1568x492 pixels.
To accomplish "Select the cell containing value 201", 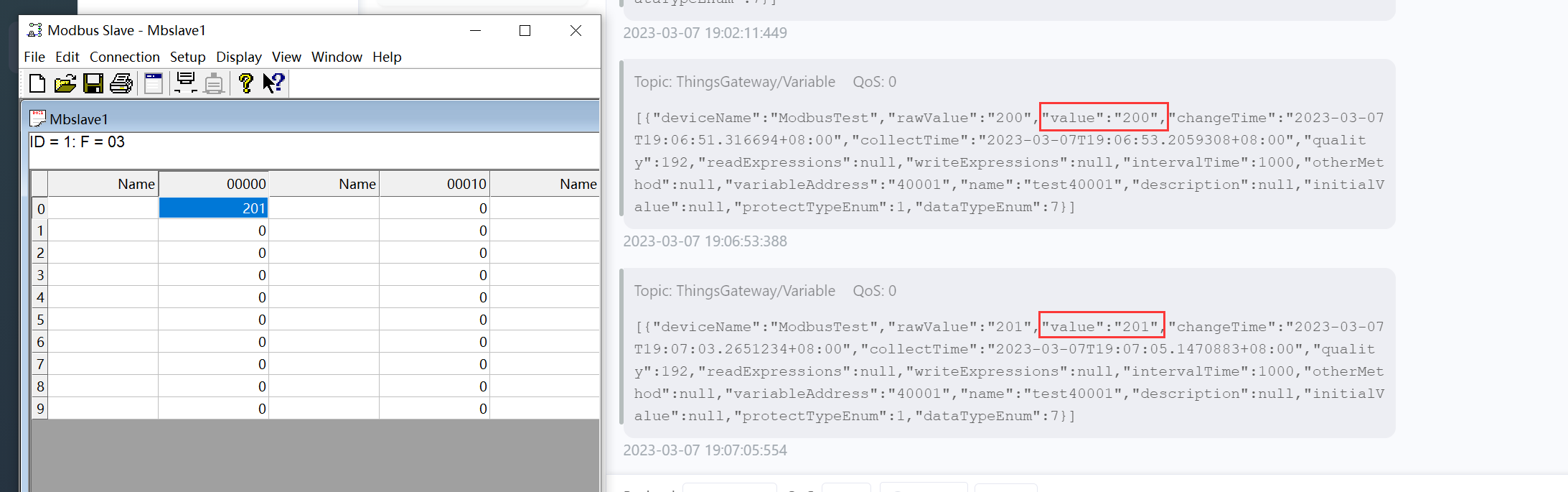I will coord(213,208).
